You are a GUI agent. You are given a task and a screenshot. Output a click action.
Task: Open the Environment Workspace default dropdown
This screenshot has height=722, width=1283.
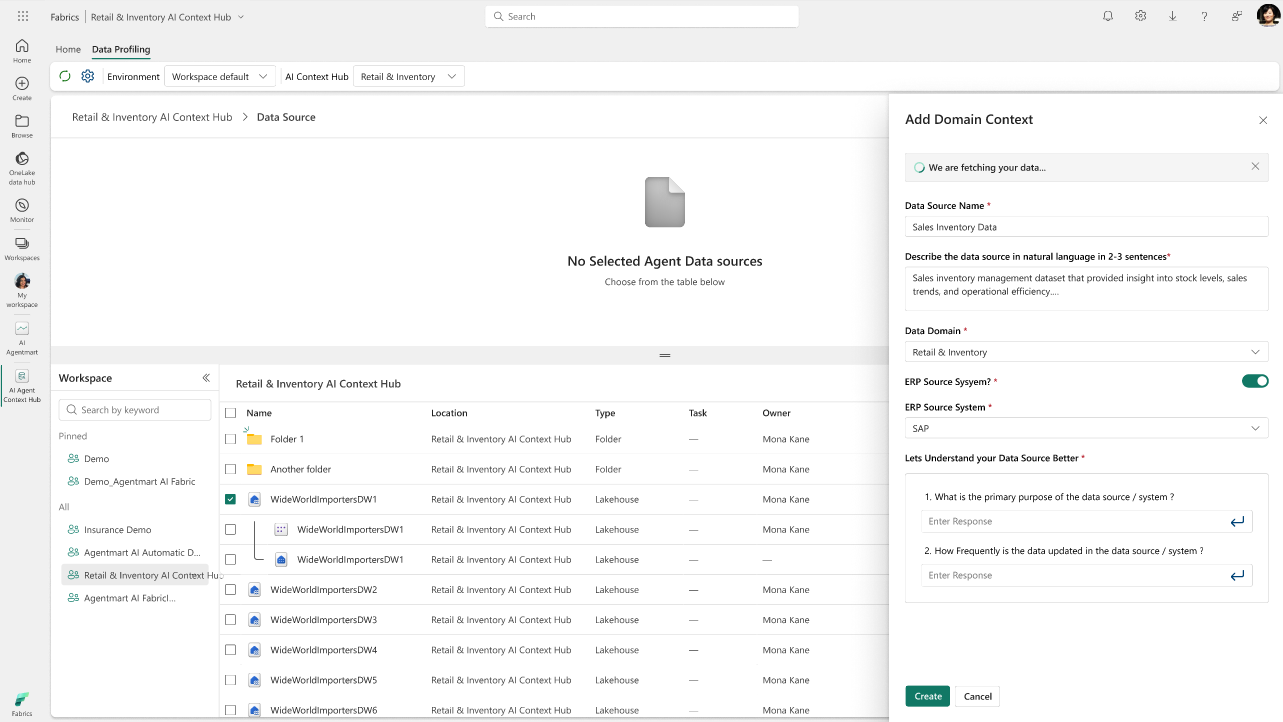220,77
